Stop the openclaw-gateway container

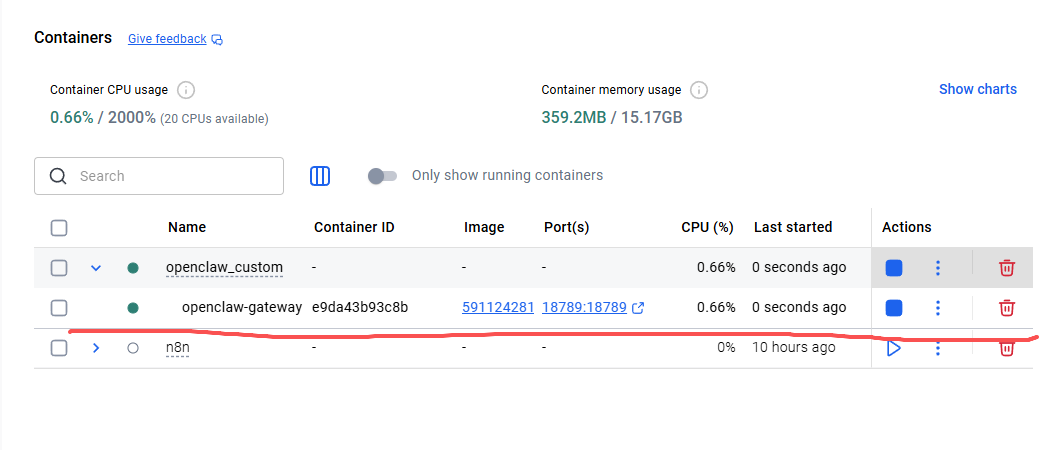click(894, 308)
